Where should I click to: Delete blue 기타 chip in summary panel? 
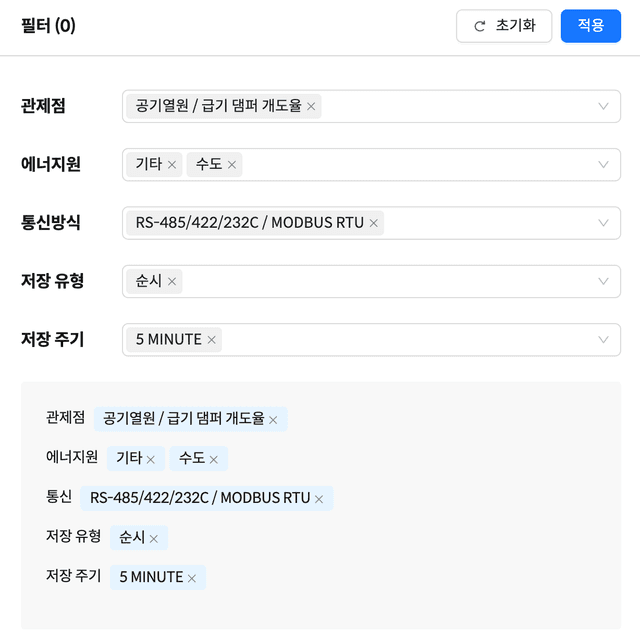point(151,460)
